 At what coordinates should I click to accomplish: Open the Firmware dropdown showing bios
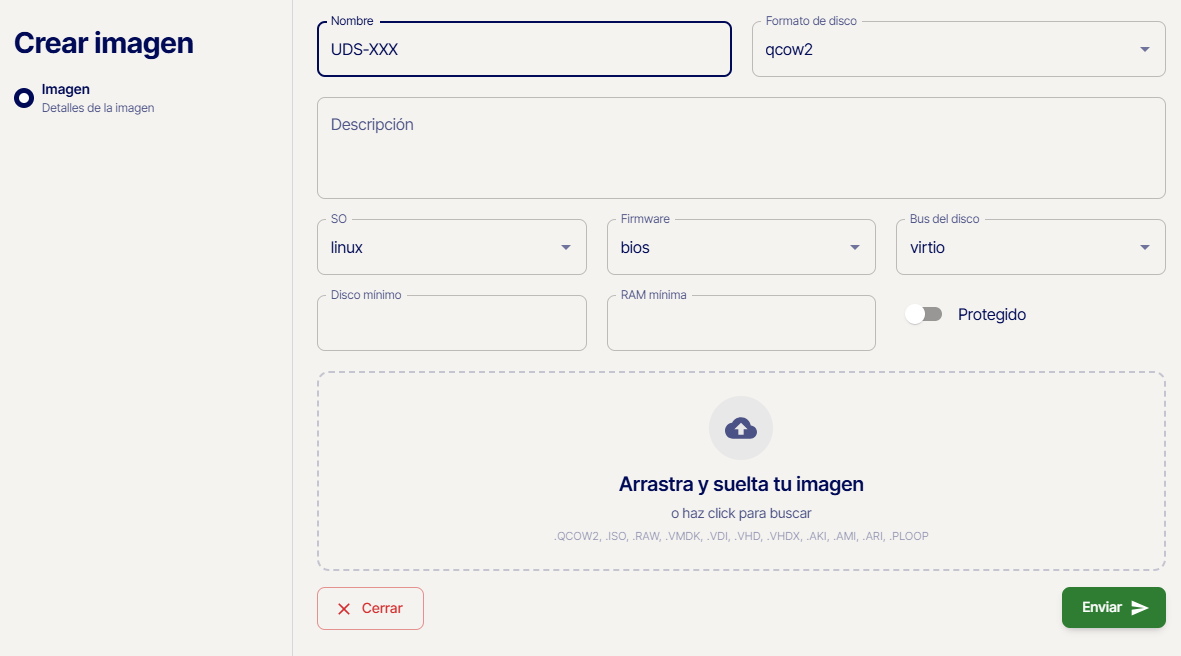[x=740, y=247]
